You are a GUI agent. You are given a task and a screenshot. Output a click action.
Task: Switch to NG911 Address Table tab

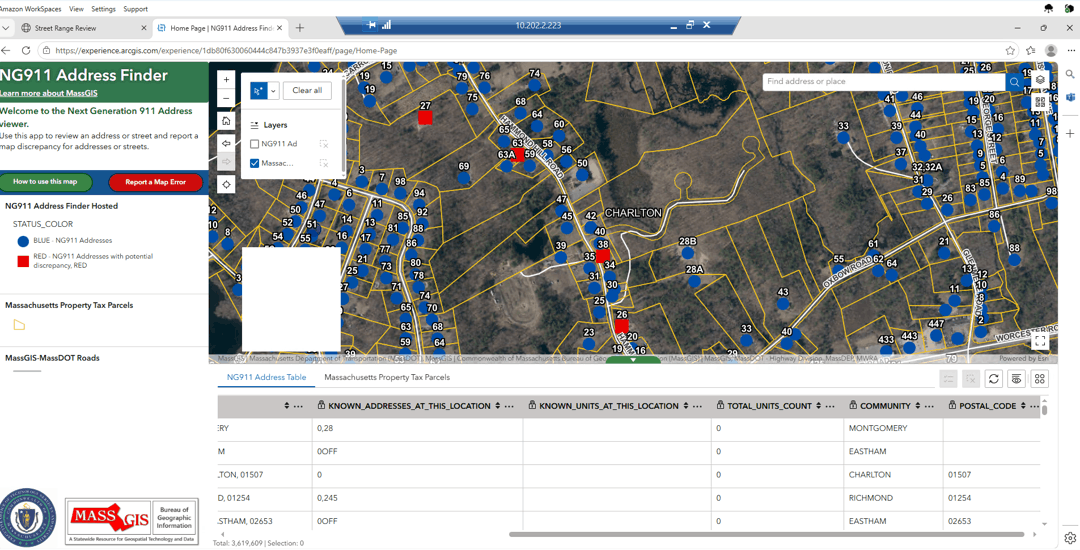click(267, 377)
